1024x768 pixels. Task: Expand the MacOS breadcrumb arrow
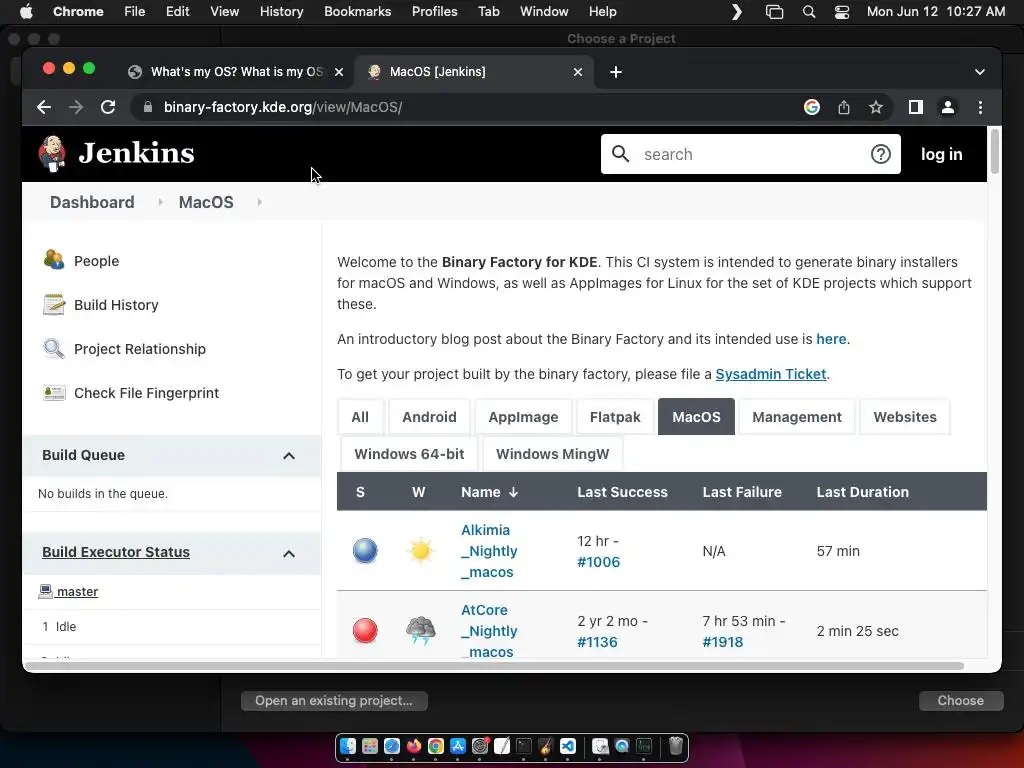[x=260, y=202]
